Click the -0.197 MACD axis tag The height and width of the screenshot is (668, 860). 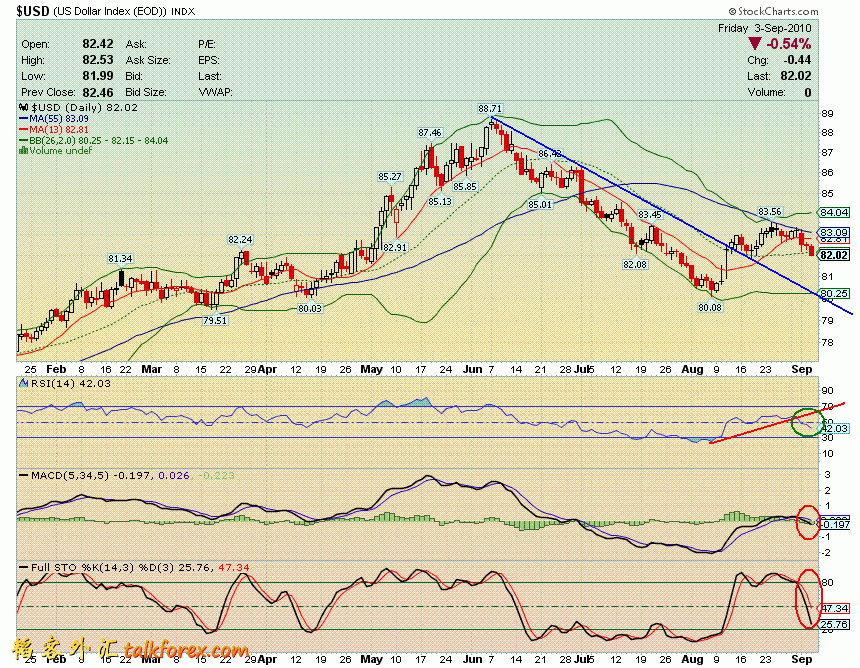point(834,525)
